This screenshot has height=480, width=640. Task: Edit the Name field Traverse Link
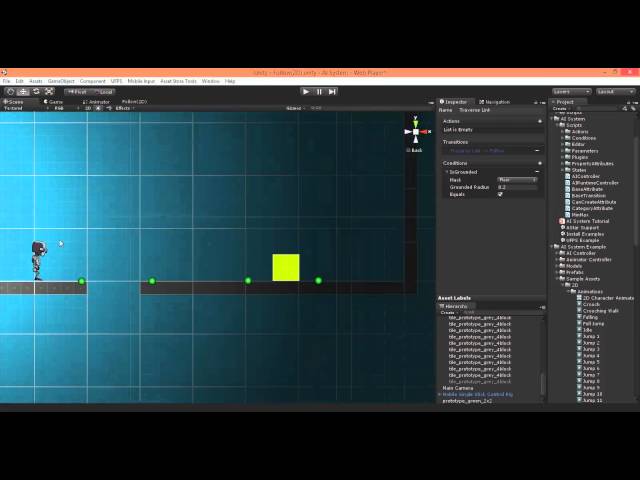[501, 110]
